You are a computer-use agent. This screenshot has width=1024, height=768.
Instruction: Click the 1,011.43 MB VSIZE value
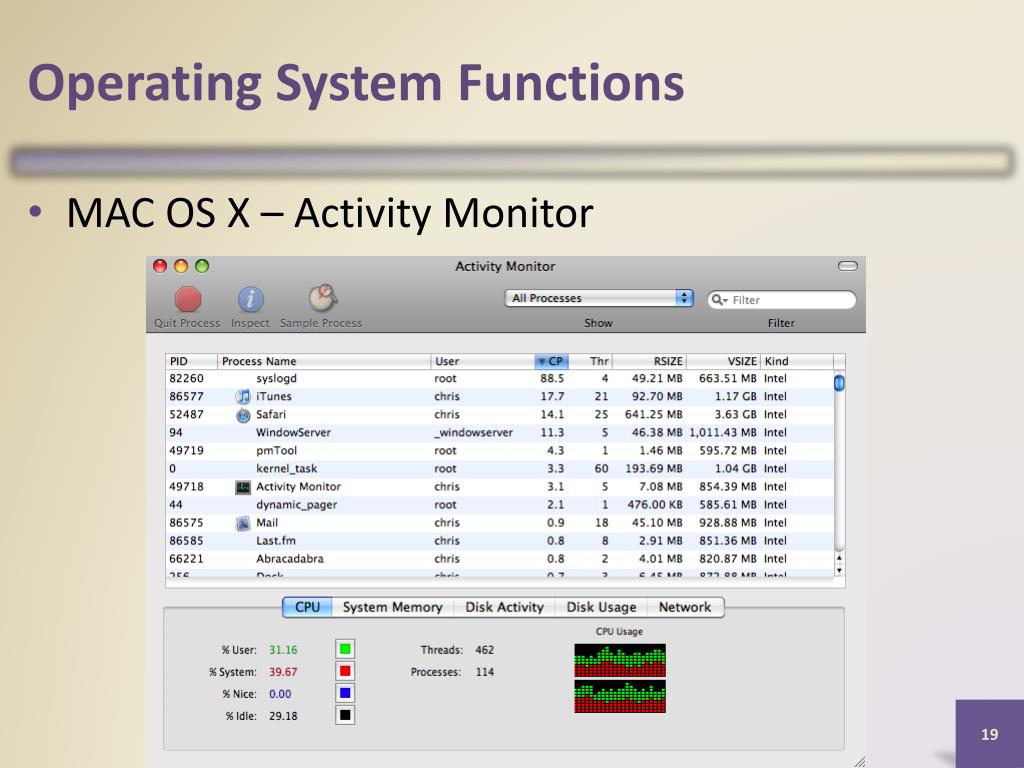(723, 432)
